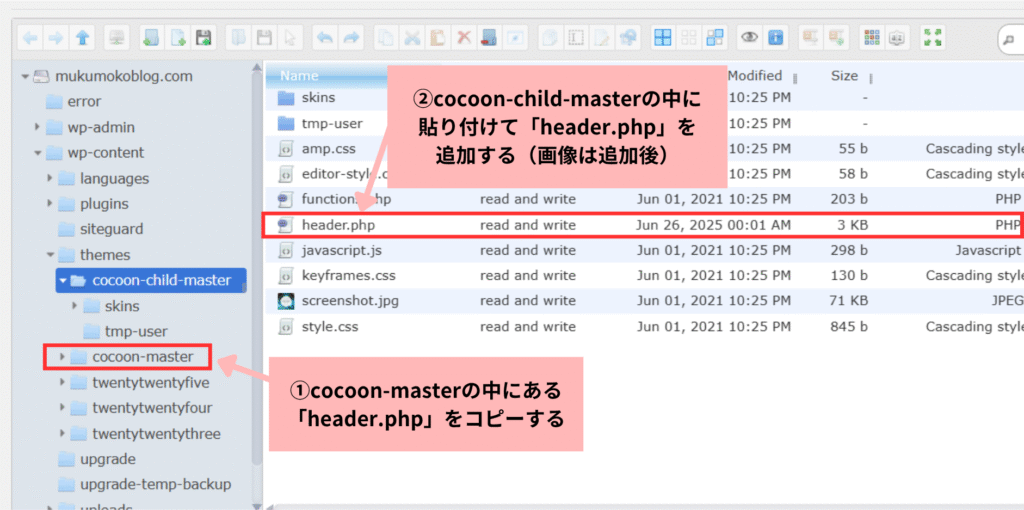Toggle icons/list view with grid icon
1024x510 pixels.
pyautogui.click(x=871, y=38)
